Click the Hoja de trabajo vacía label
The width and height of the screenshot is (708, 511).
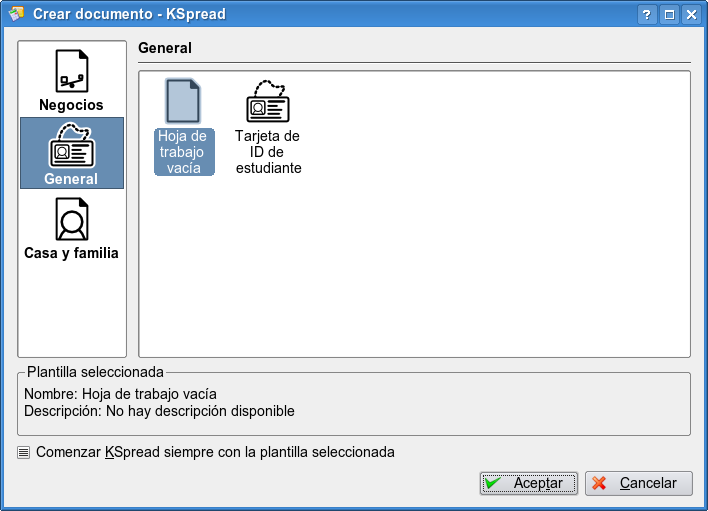(x=184, y=152)
